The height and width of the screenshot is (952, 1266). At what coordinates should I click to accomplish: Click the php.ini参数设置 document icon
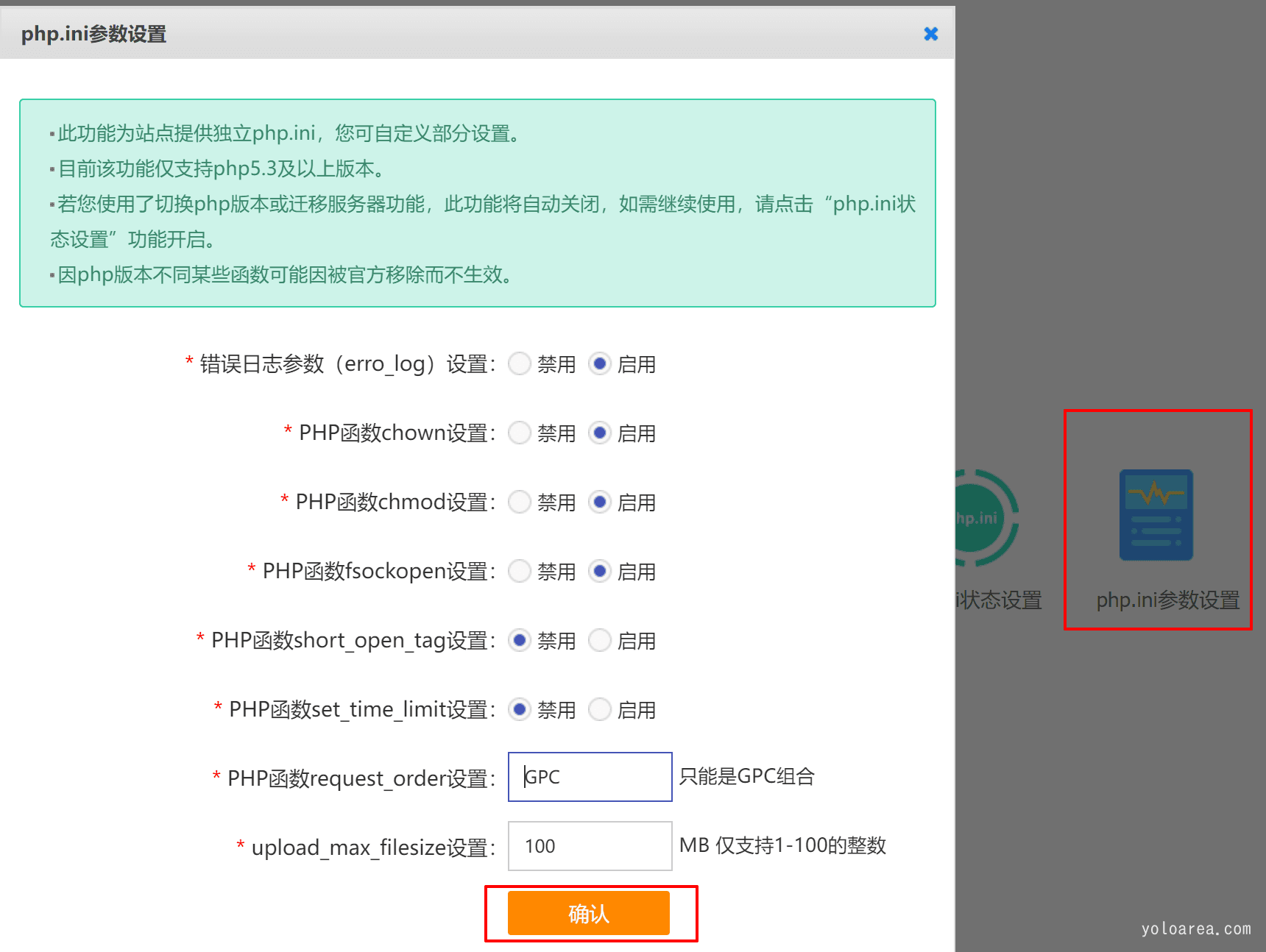coord(1156,515)
